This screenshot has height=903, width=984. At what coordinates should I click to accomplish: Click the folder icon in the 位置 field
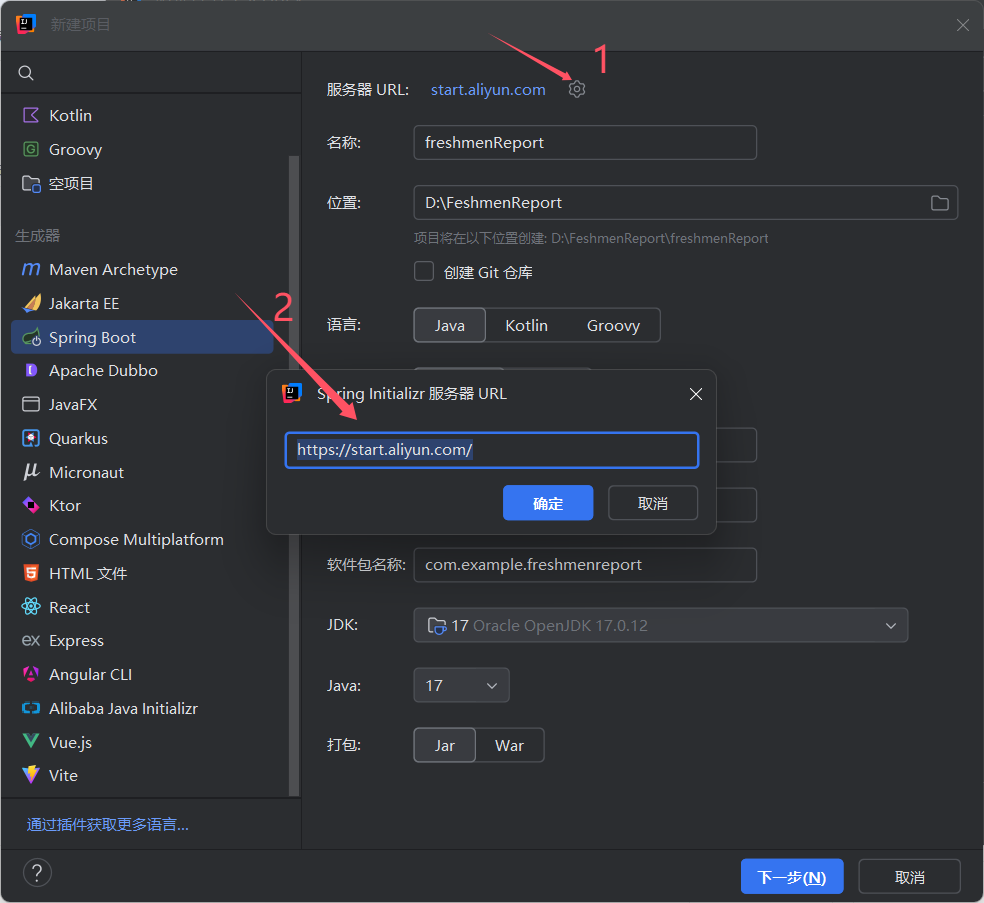(939, 202)
